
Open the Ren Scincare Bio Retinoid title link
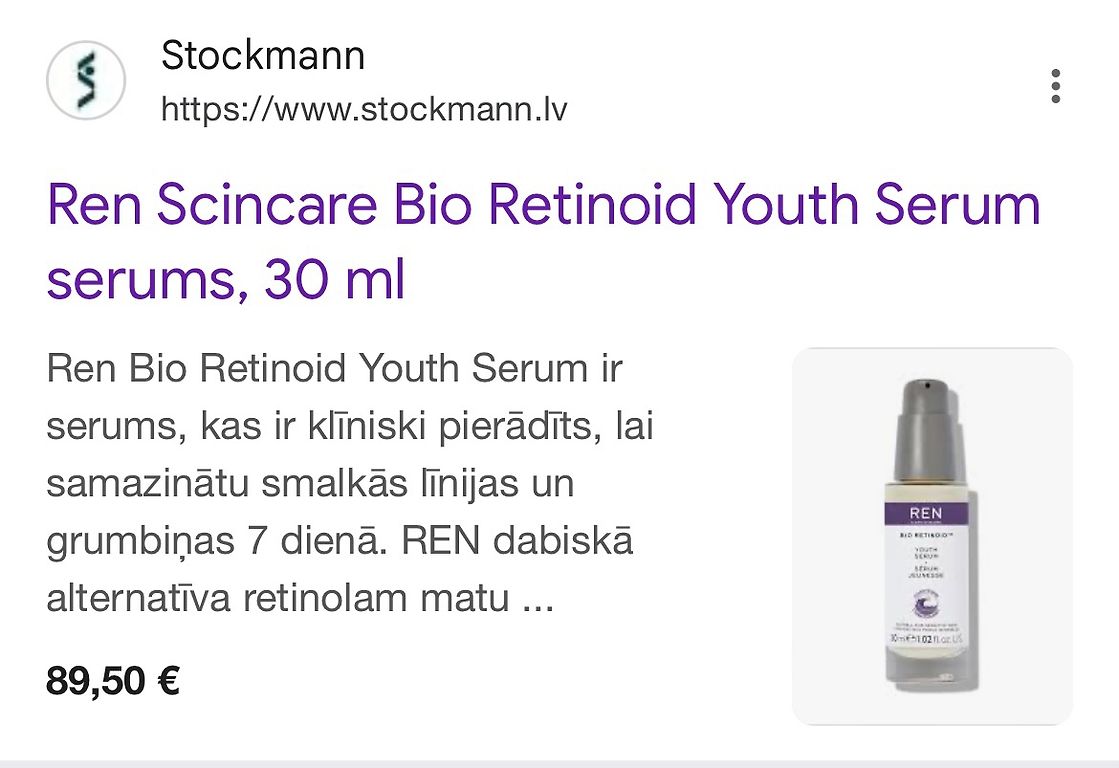[544, 241]
